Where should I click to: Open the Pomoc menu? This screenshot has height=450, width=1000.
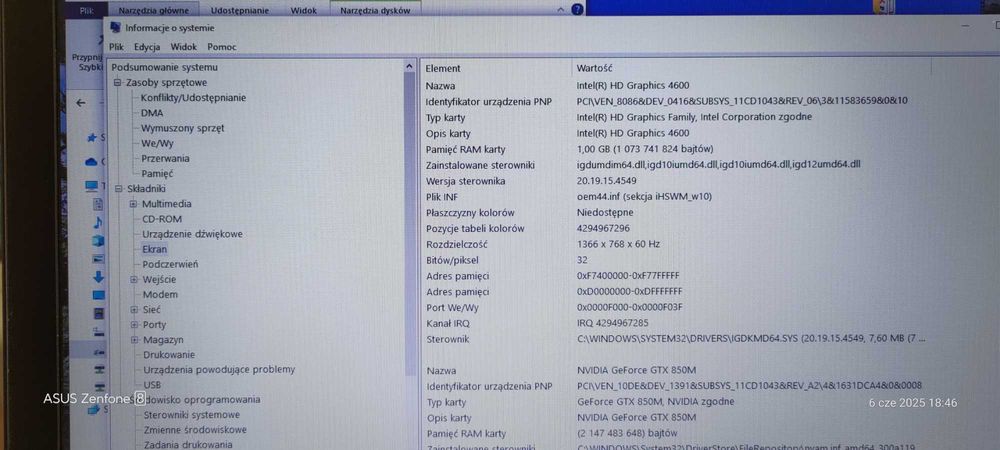pyautogui.click(x=222, y=47)
